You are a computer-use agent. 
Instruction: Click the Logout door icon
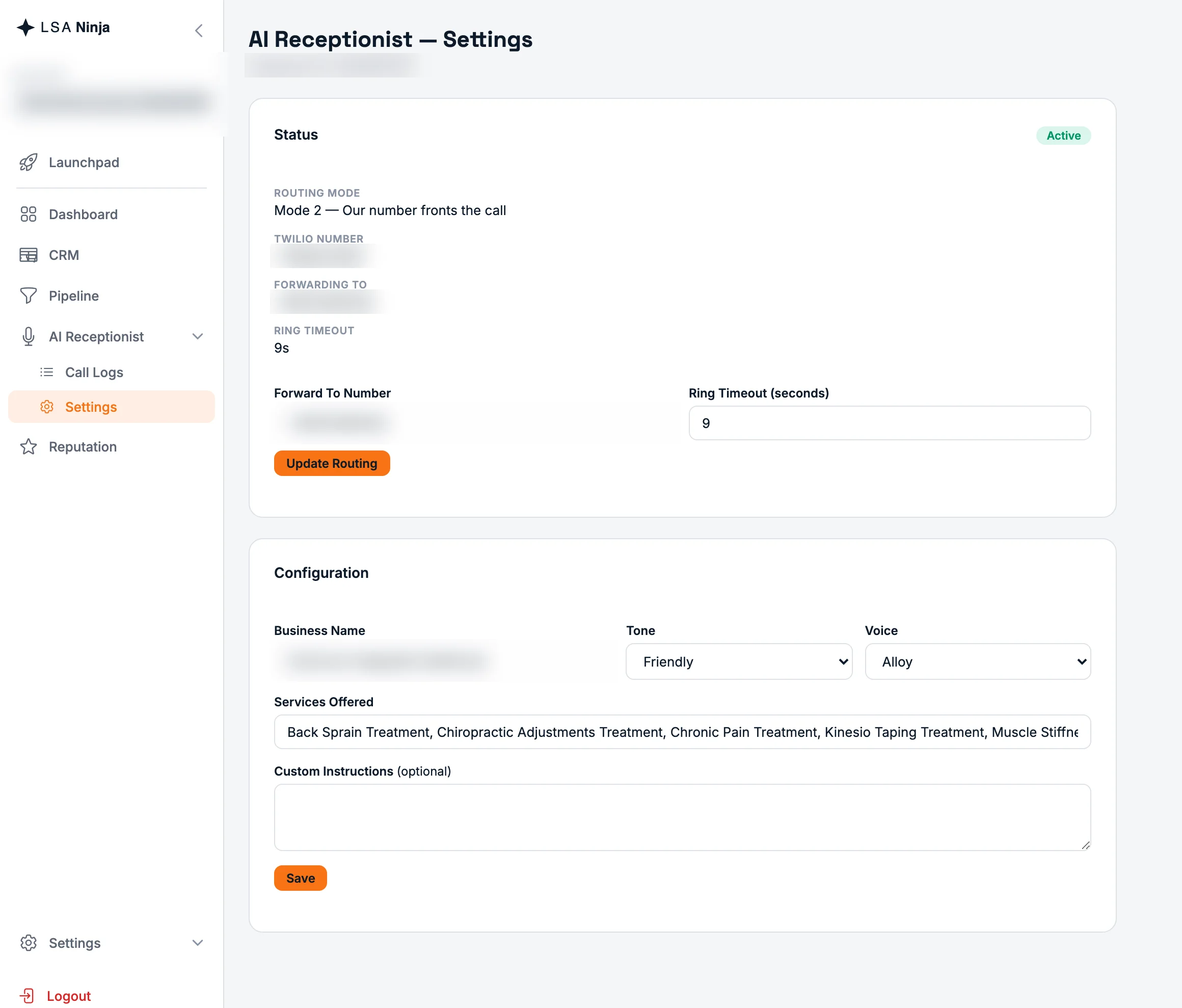(x=27, y=996)
